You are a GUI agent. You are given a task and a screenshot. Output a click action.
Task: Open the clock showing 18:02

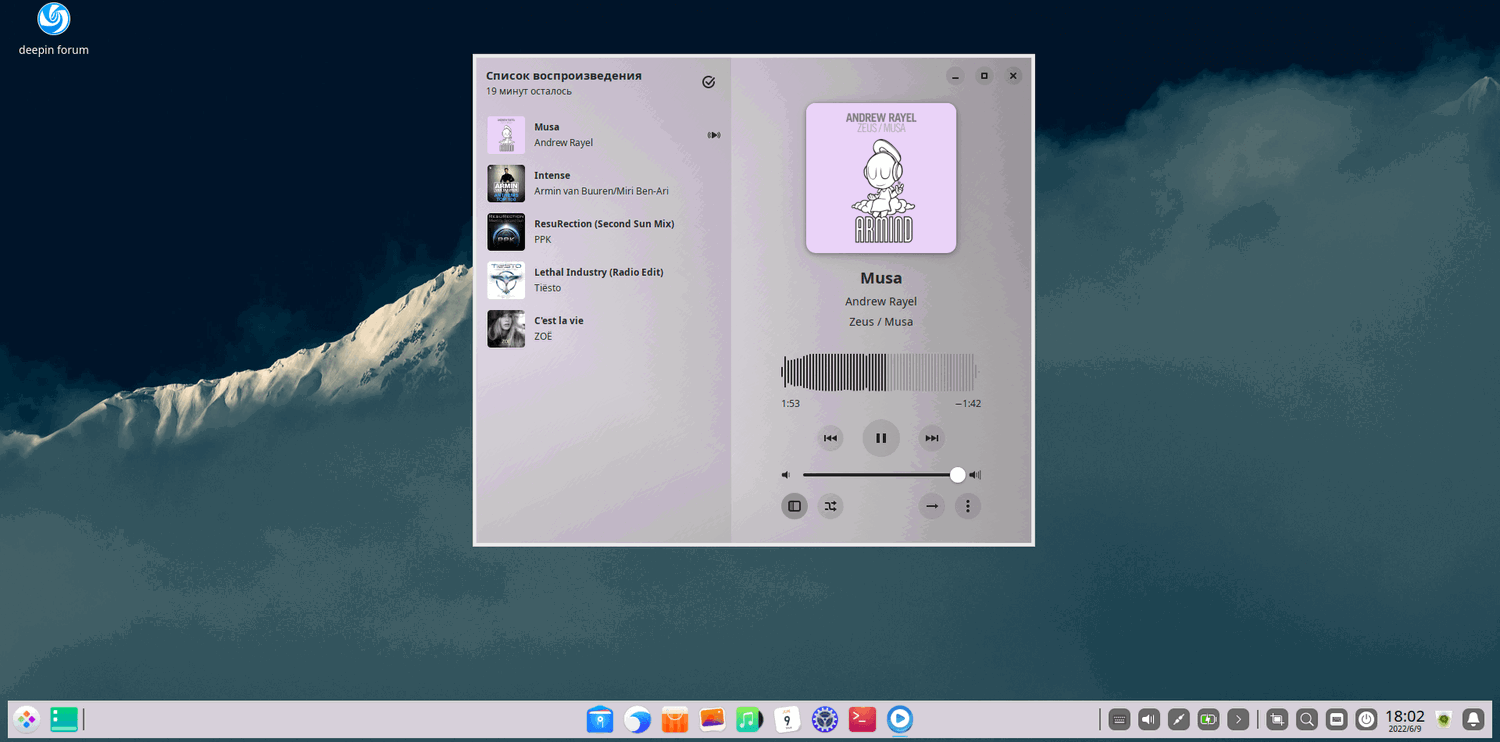(1405, 720)
